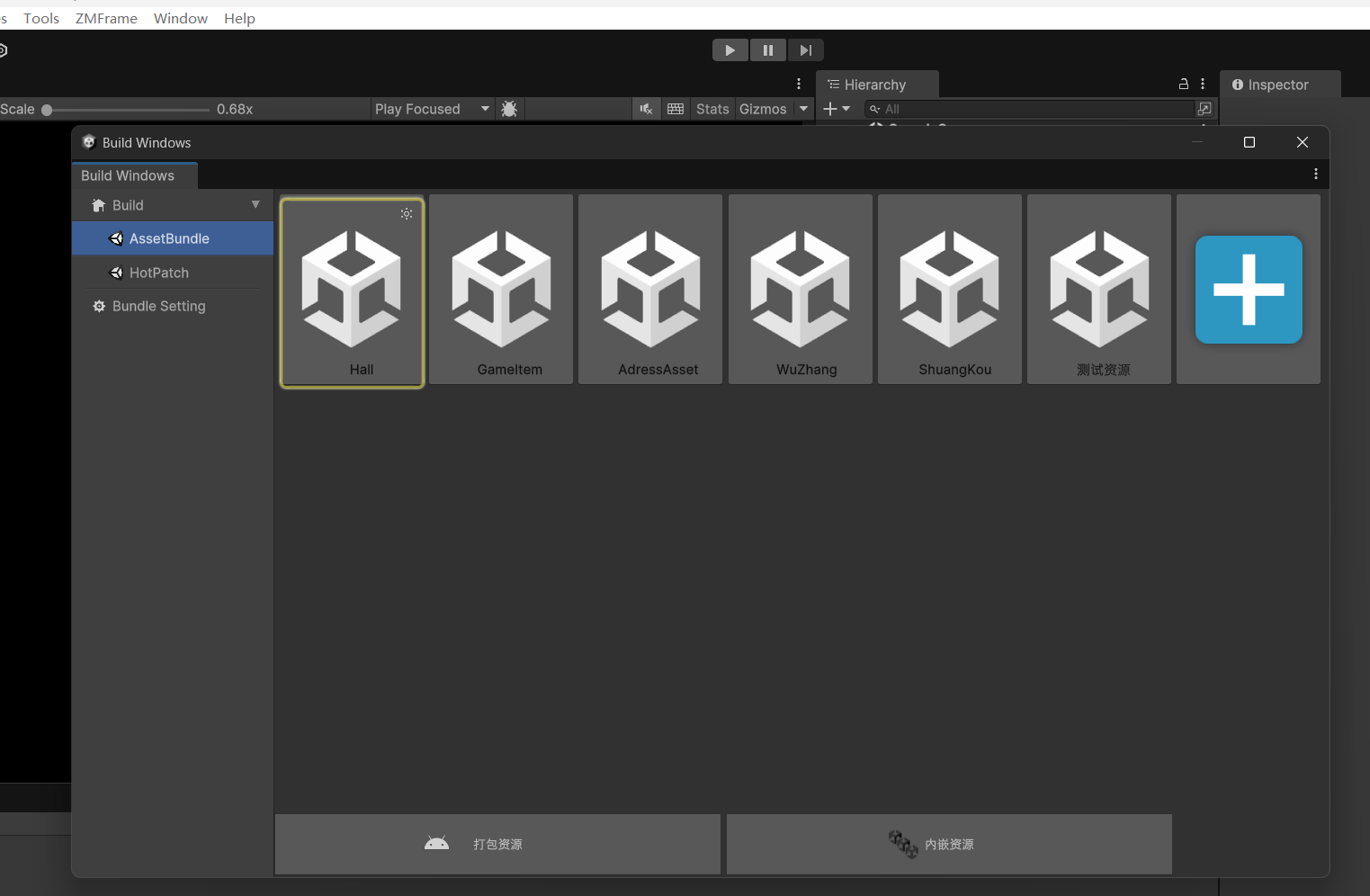Select AssetBundle in the Build tree
The image size is (1370, 896).
click(x=173, y=238)
